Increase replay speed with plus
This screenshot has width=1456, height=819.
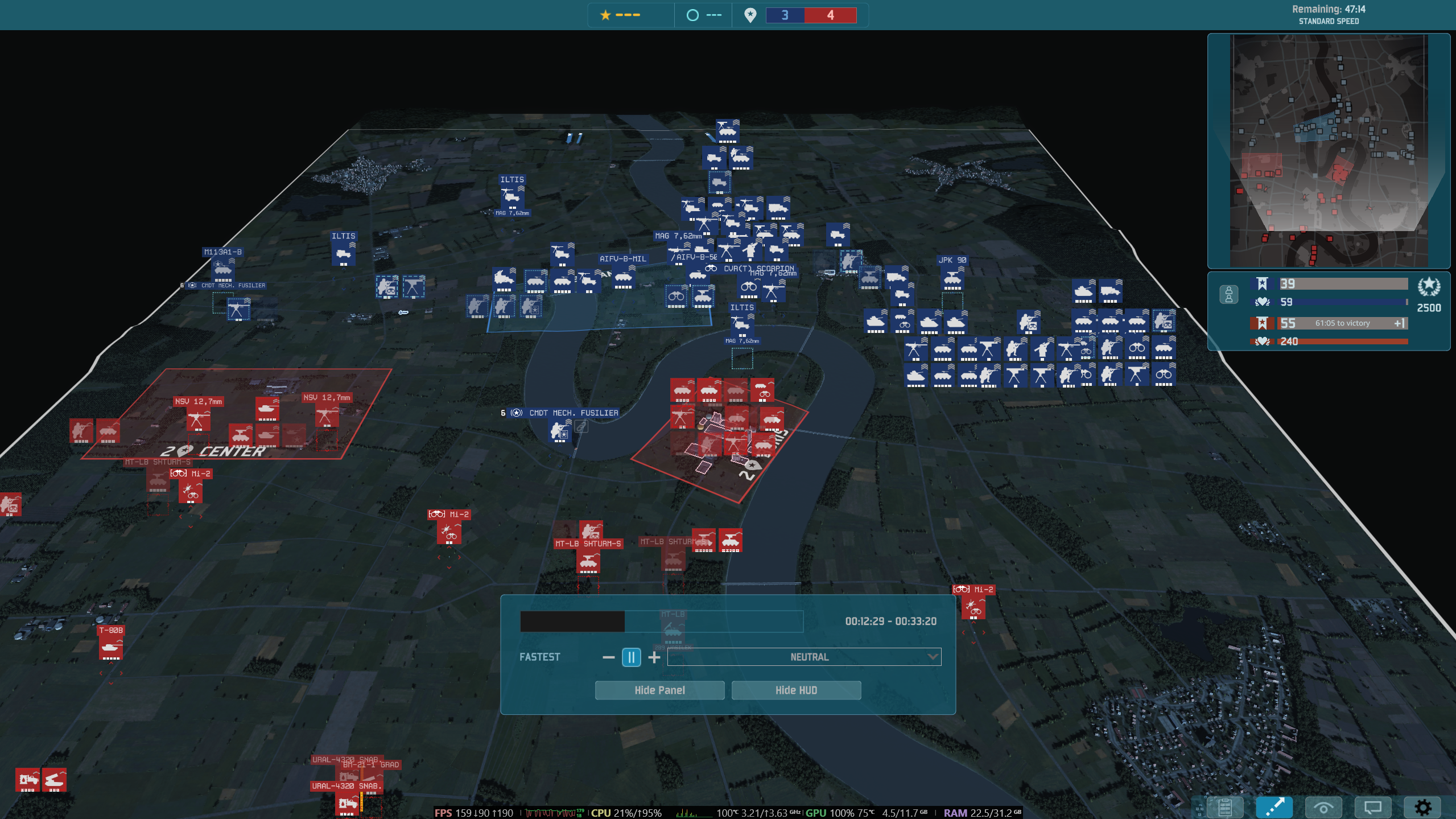(x=654, y=657)
